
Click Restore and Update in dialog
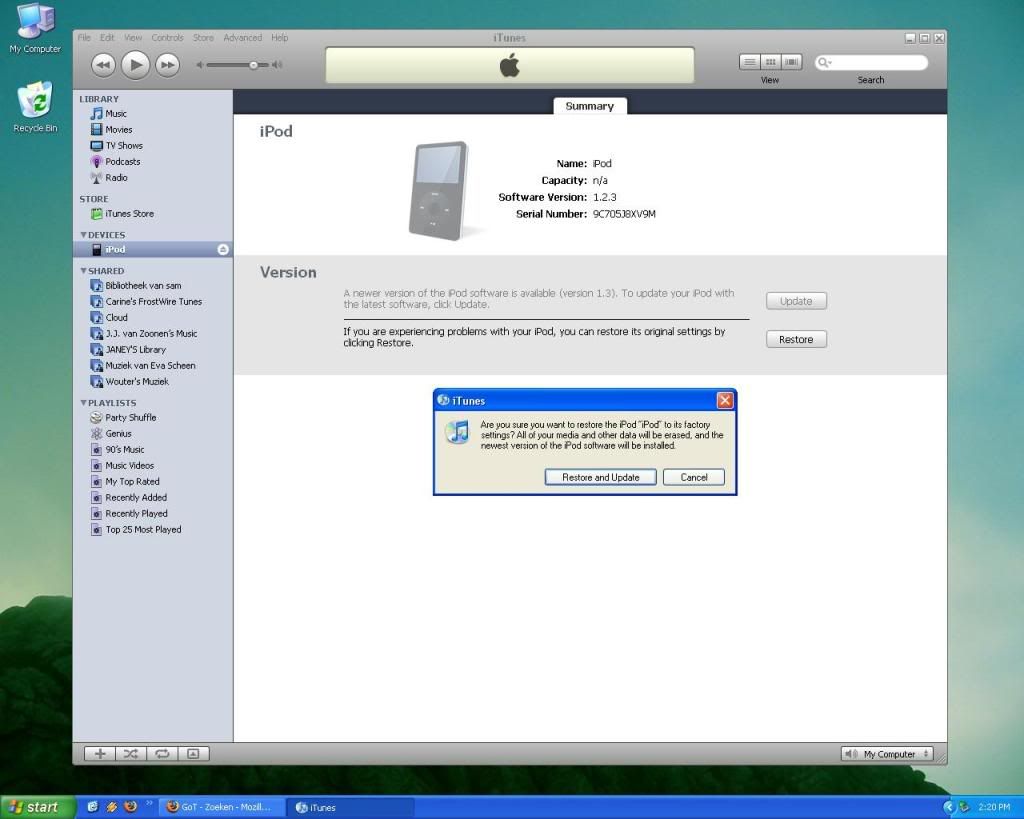[x=600, y=477]
